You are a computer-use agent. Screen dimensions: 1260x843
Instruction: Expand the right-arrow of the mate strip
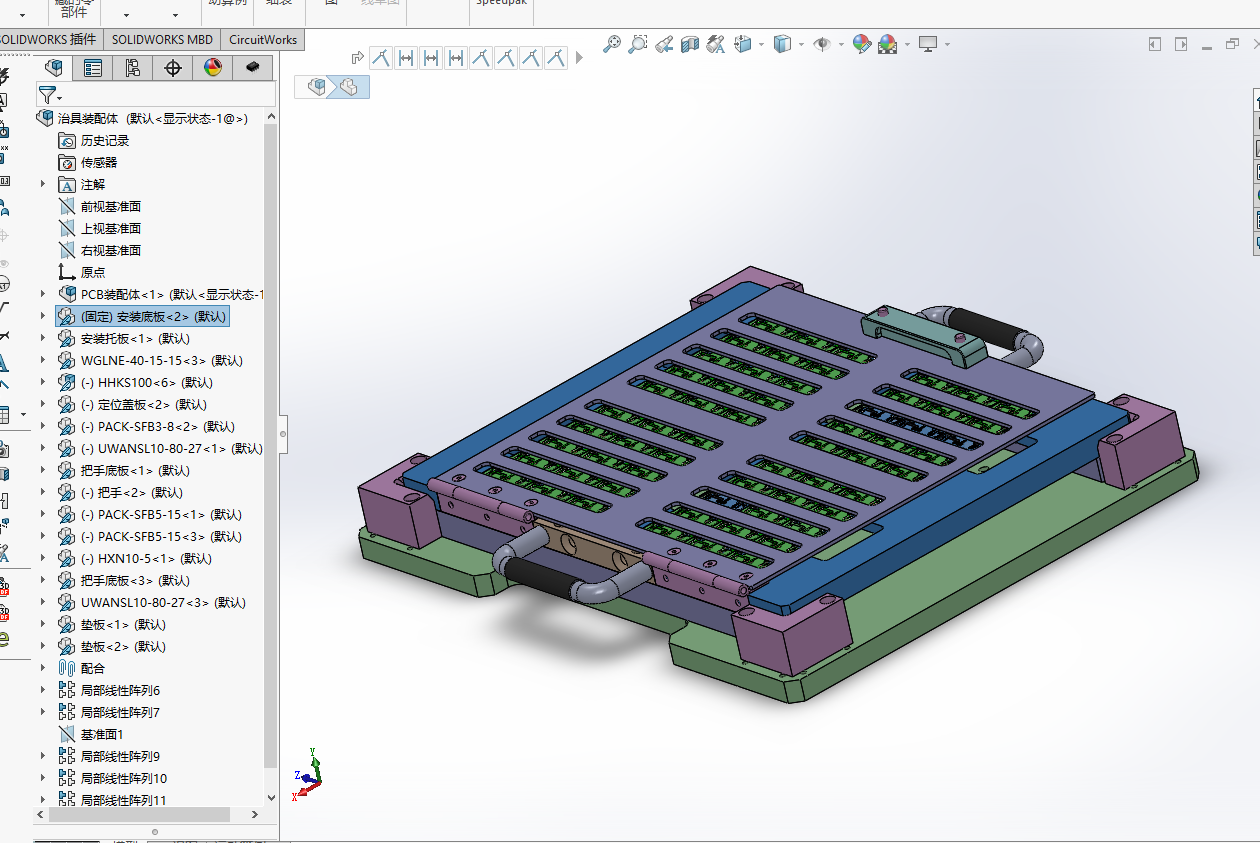(579, 57)
